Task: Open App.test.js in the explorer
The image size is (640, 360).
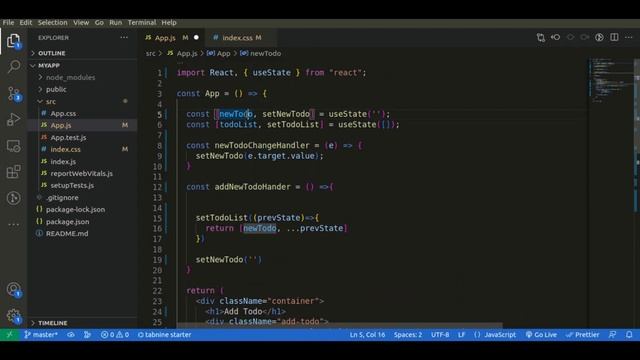Action: (x=82, y=138)
